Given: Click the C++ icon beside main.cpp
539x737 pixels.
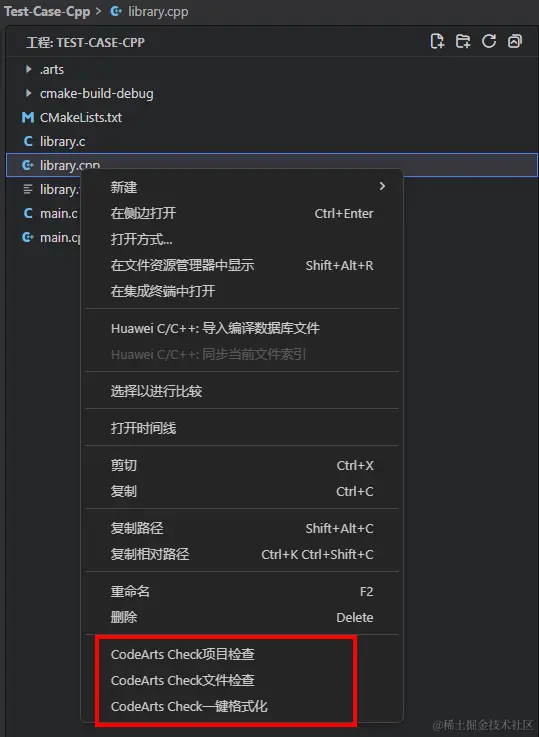Looking at the screenshot, I should [x=28, y=237].
